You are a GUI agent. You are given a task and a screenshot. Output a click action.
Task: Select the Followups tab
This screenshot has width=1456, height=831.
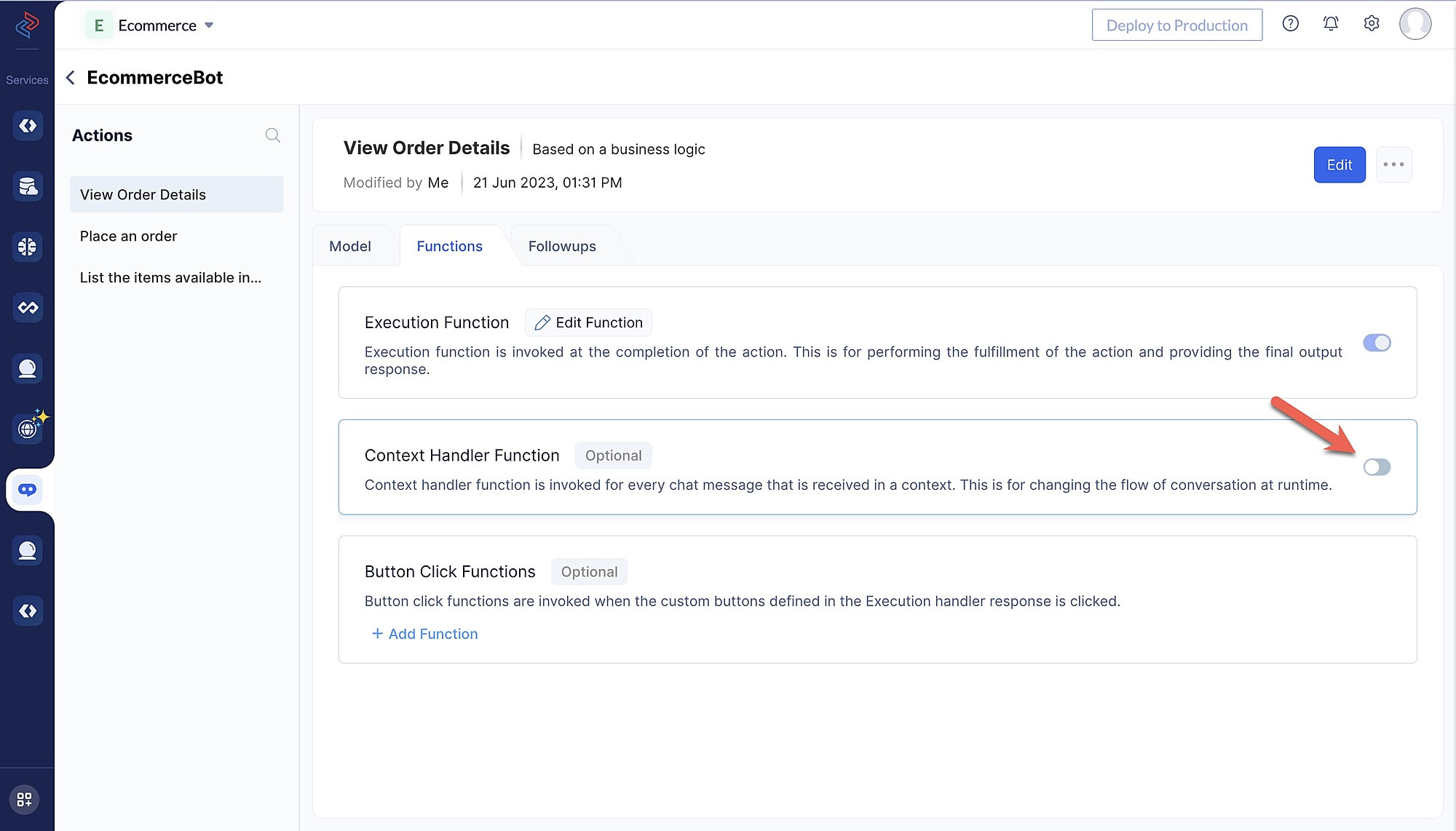pyautogui.click(x=562, y=245)
